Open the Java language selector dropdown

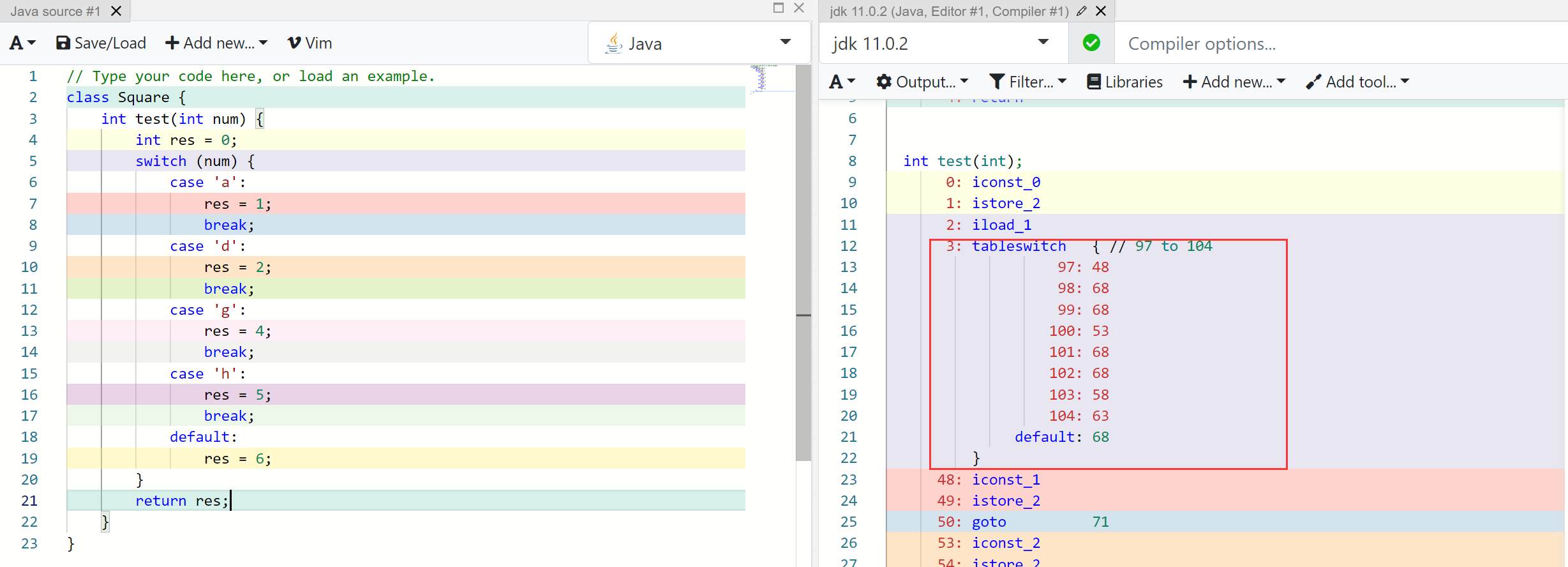(699, 43)
